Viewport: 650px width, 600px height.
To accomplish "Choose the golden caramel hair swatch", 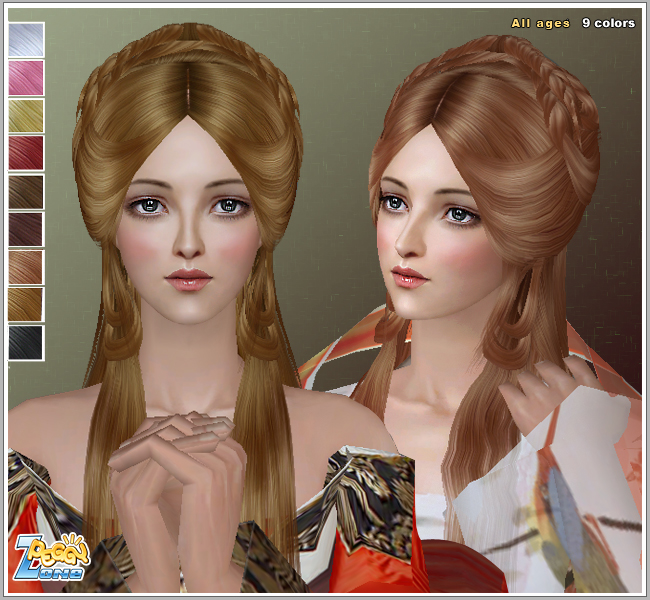I will coord(26,304).
